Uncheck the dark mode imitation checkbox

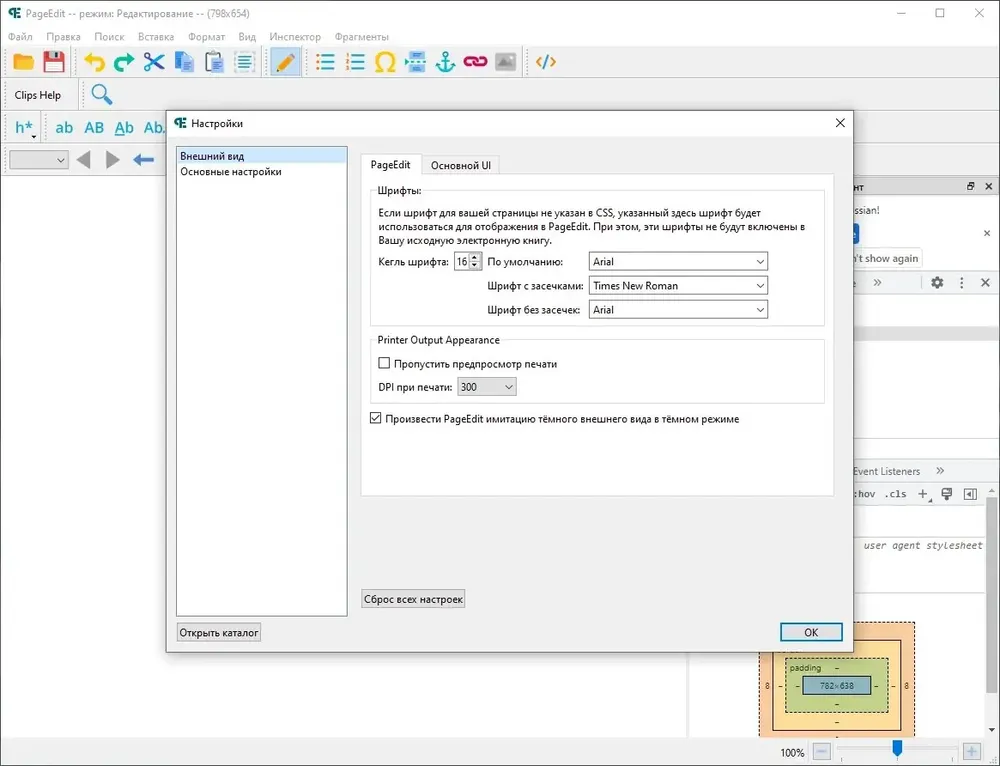tap(376, 418)
